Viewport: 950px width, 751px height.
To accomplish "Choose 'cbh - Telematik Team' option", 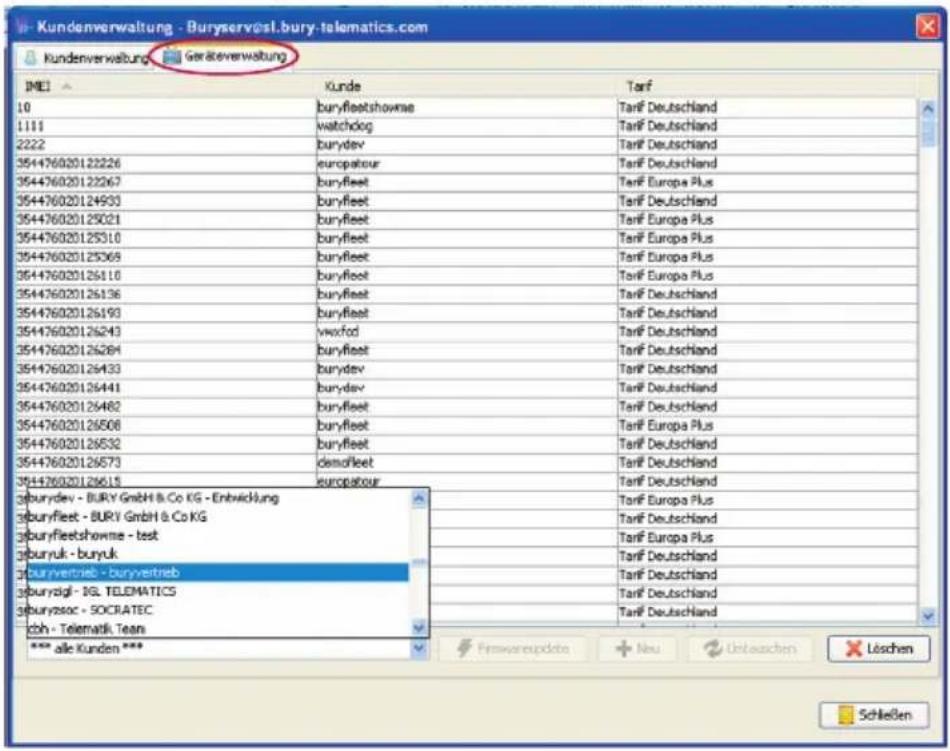I will point(218,628).
